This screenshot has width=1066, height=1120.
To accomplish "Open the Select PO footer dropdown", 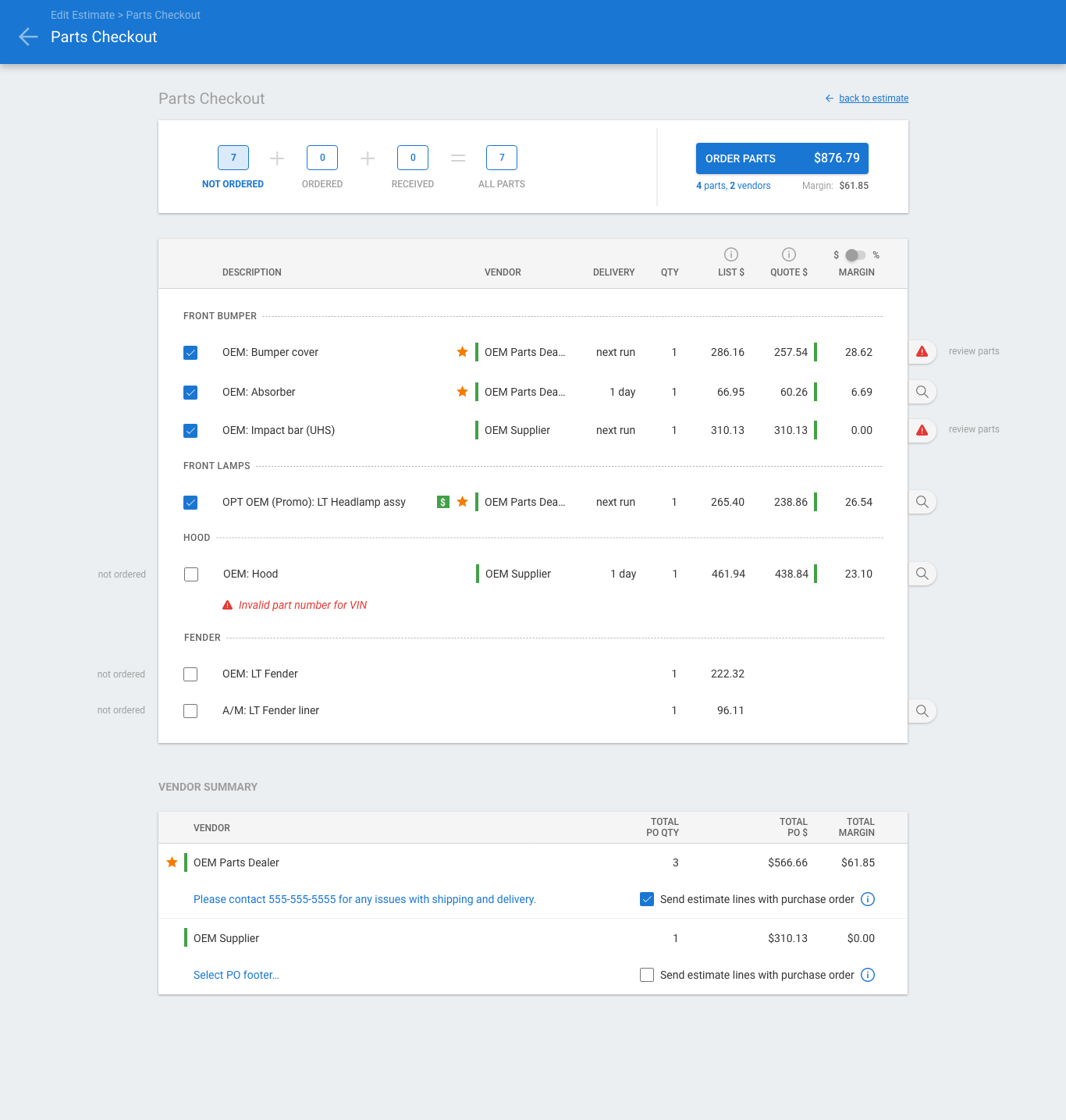I will pyautogui.click(x=236, y=975).
